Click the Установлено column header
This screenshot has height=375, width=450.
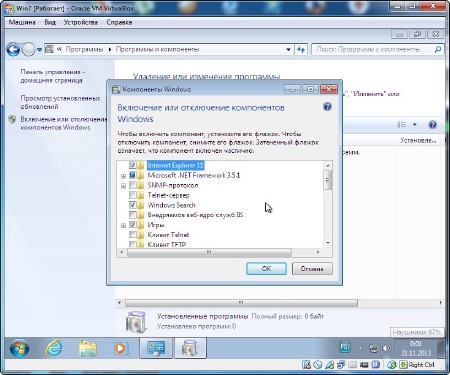point(418,140)
